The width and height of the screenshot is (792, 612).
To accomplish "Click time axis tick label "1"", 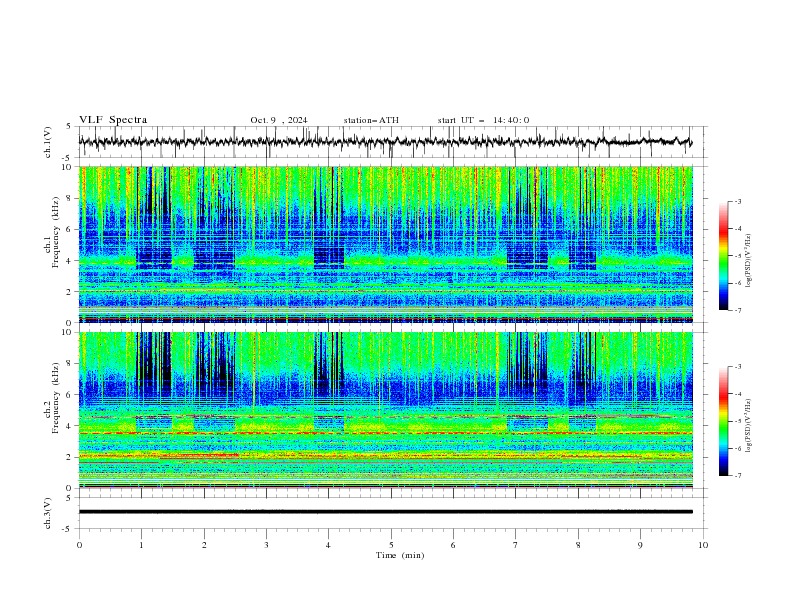I will tap(141, 545).
